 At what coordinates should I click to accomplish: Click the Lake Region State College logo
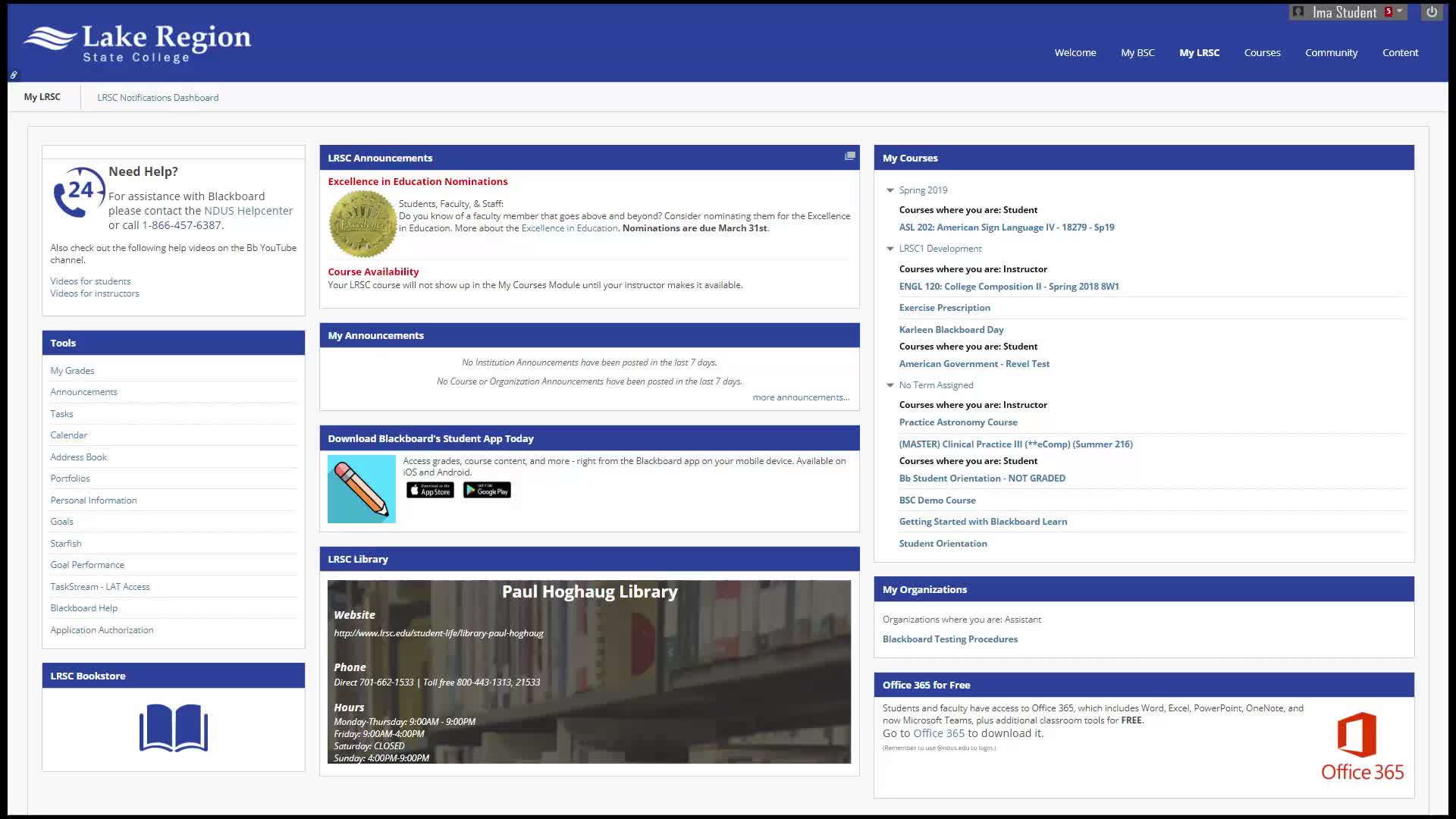(x=137, y=43)
